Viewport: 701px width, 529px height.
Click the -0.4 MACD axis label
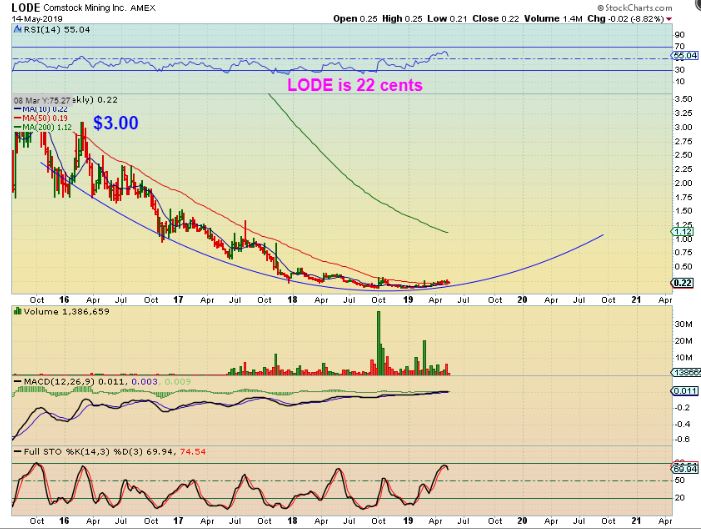(x=682, y=424)
